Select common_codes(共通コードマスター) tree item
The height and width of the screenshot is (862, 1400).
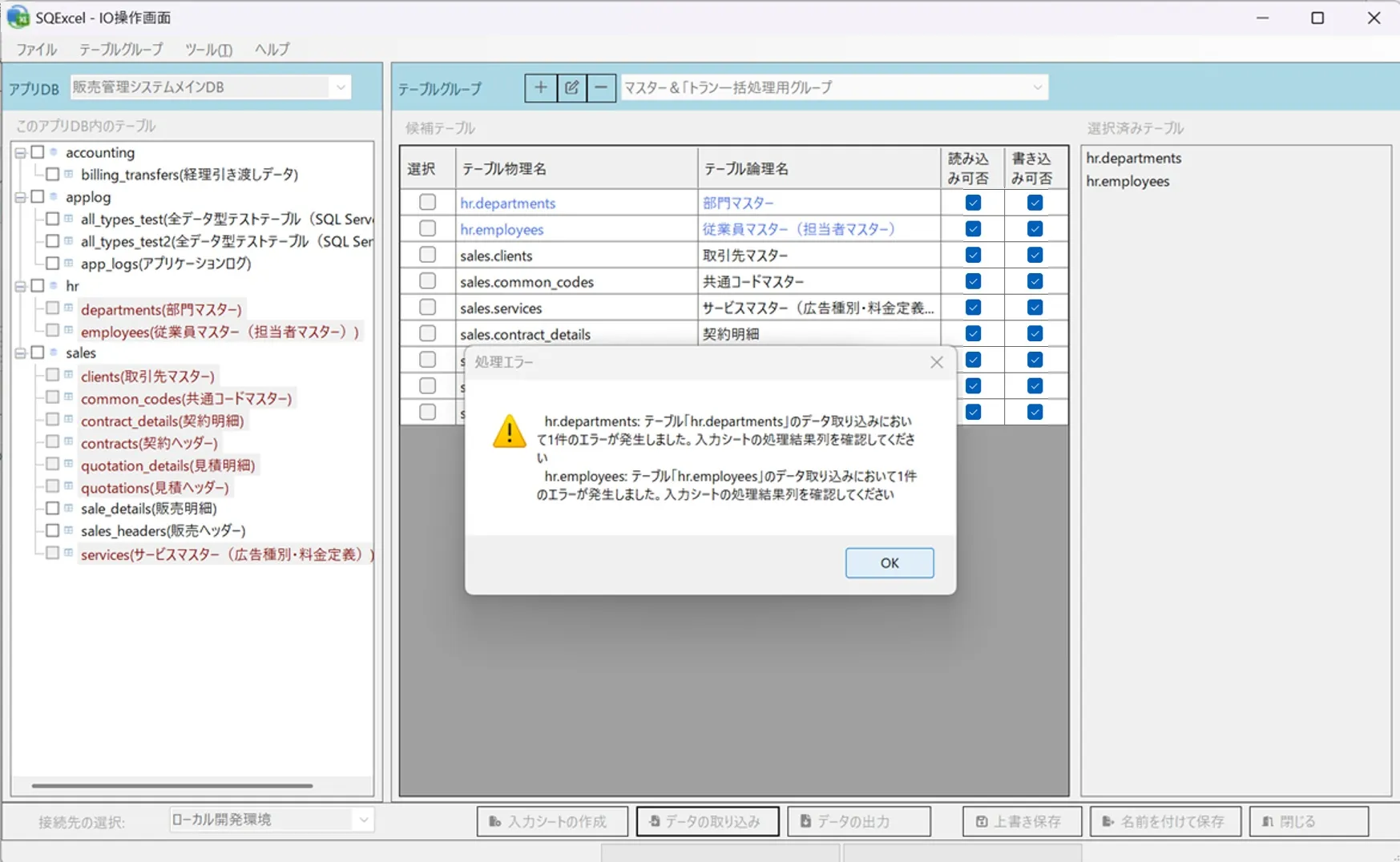click(187, 398)
